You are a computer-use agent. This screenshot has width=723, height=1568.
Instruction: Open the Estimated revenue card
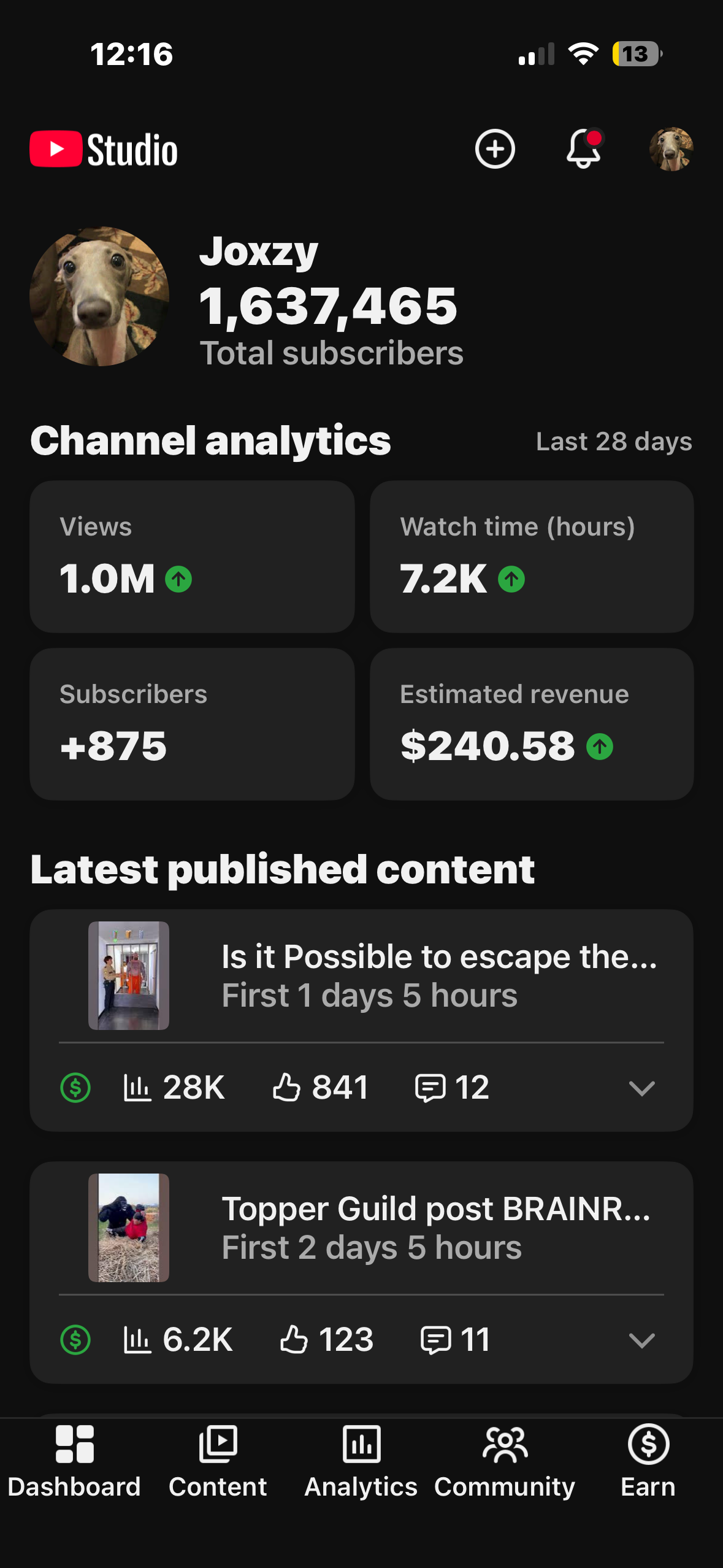pyautogui.click(x=532, y=724)
